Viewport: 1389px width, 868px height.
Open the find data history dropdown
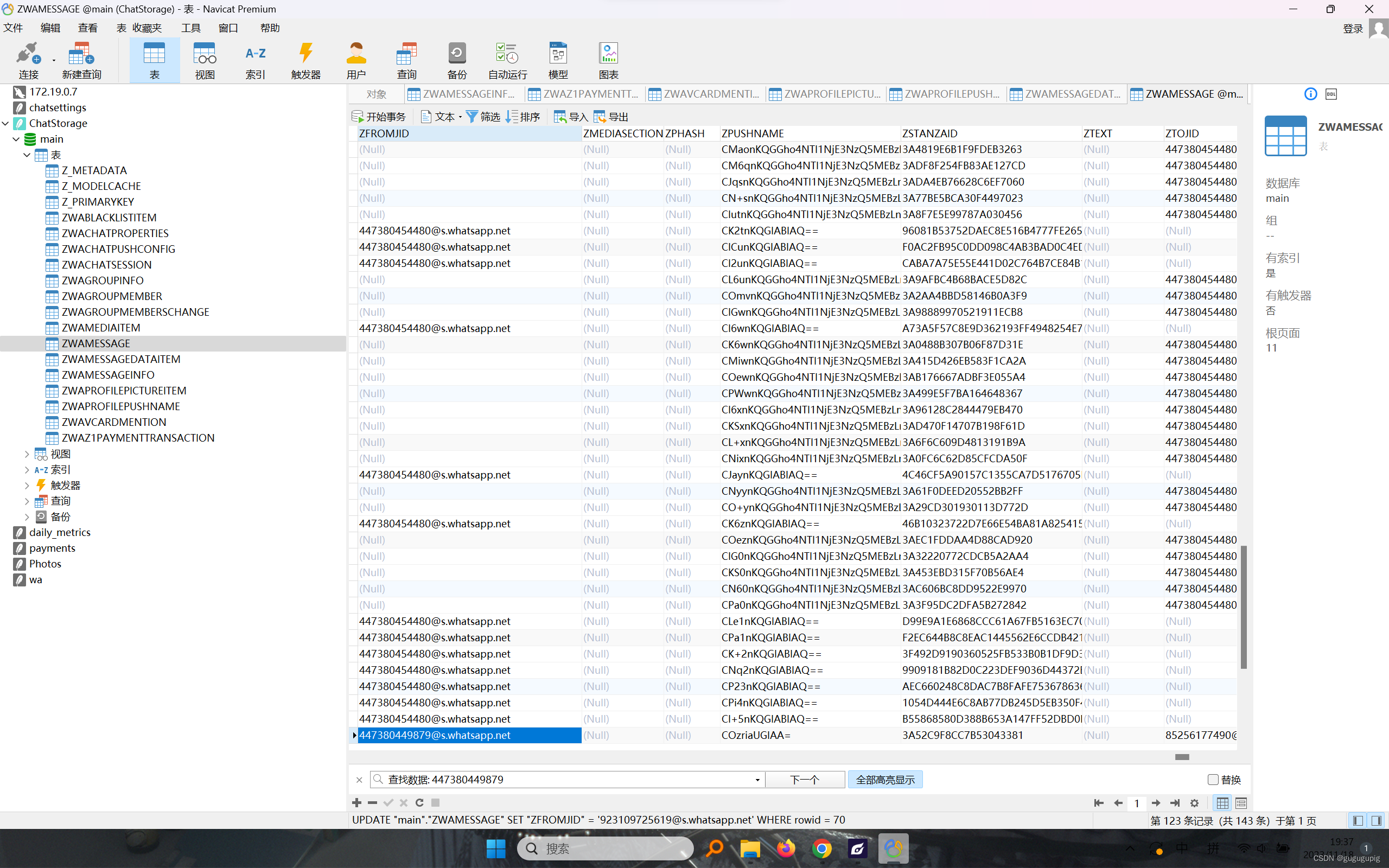pos(757,780)
